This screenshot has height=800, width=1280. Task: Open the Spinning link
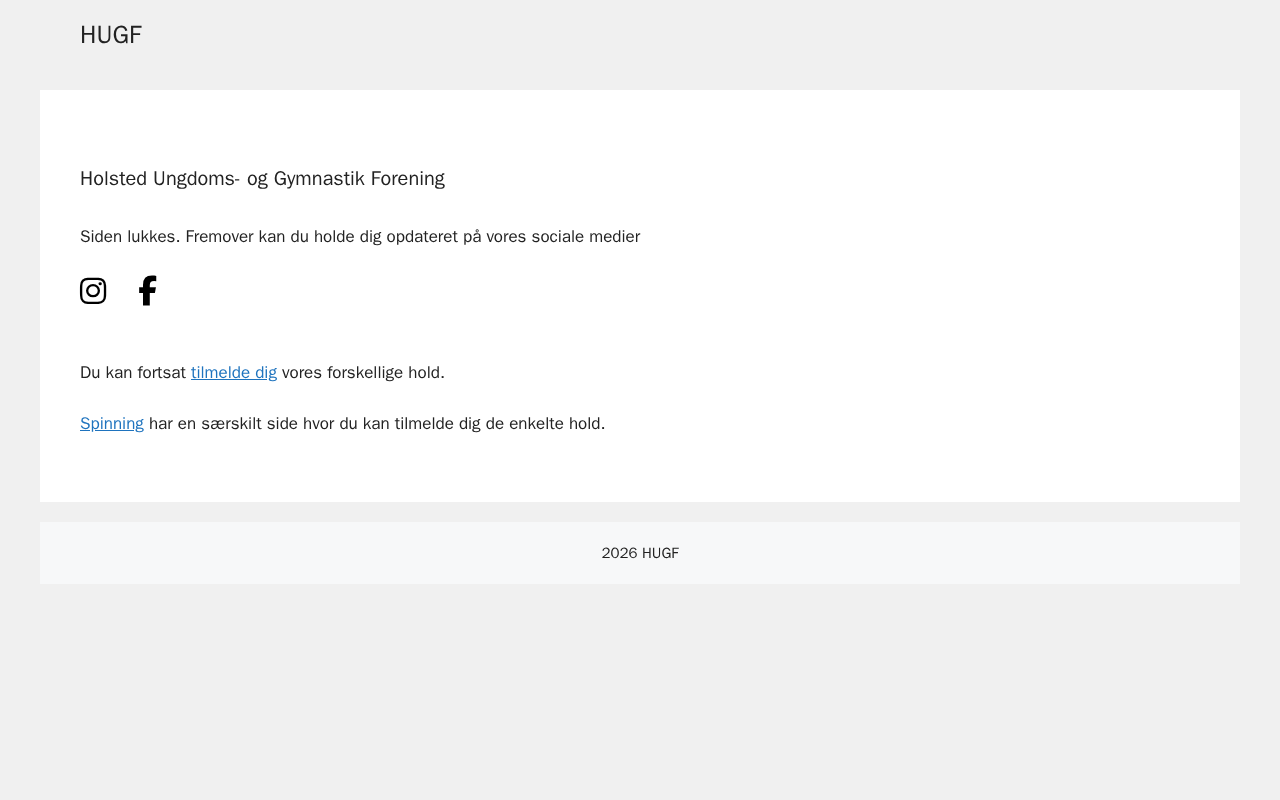point(112,424)
